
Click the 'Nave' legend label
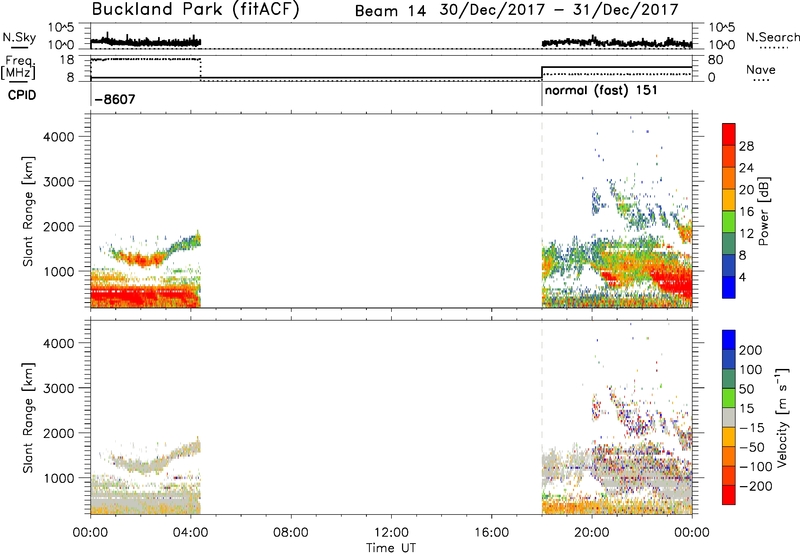(x=761, y=69)
